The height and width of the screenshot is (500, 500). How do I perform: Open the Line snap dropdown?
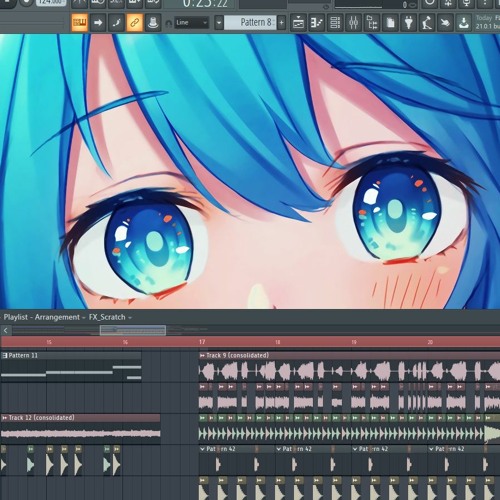click(x=192, y=23)
